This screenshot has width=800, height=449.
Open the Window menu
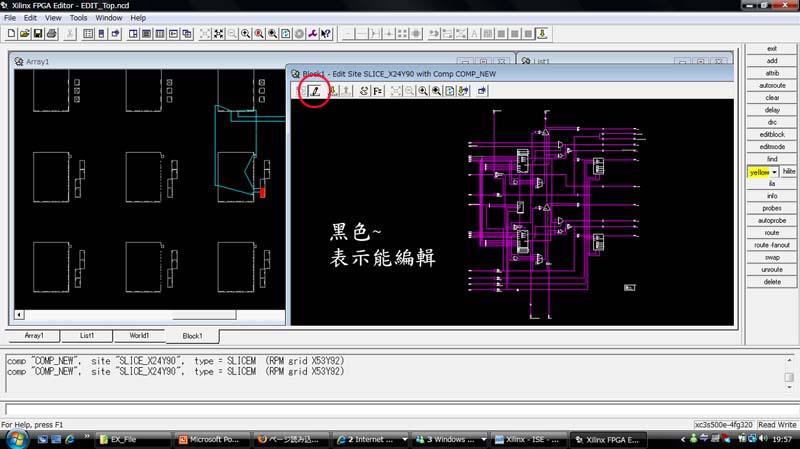click(x=109, y=18)
